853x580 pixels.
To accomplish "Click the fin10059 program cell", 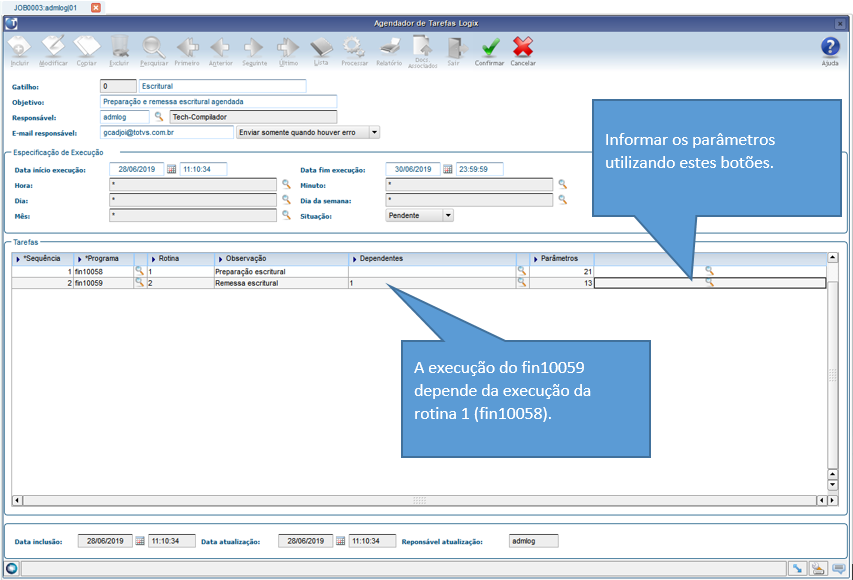I will point(103,283).
